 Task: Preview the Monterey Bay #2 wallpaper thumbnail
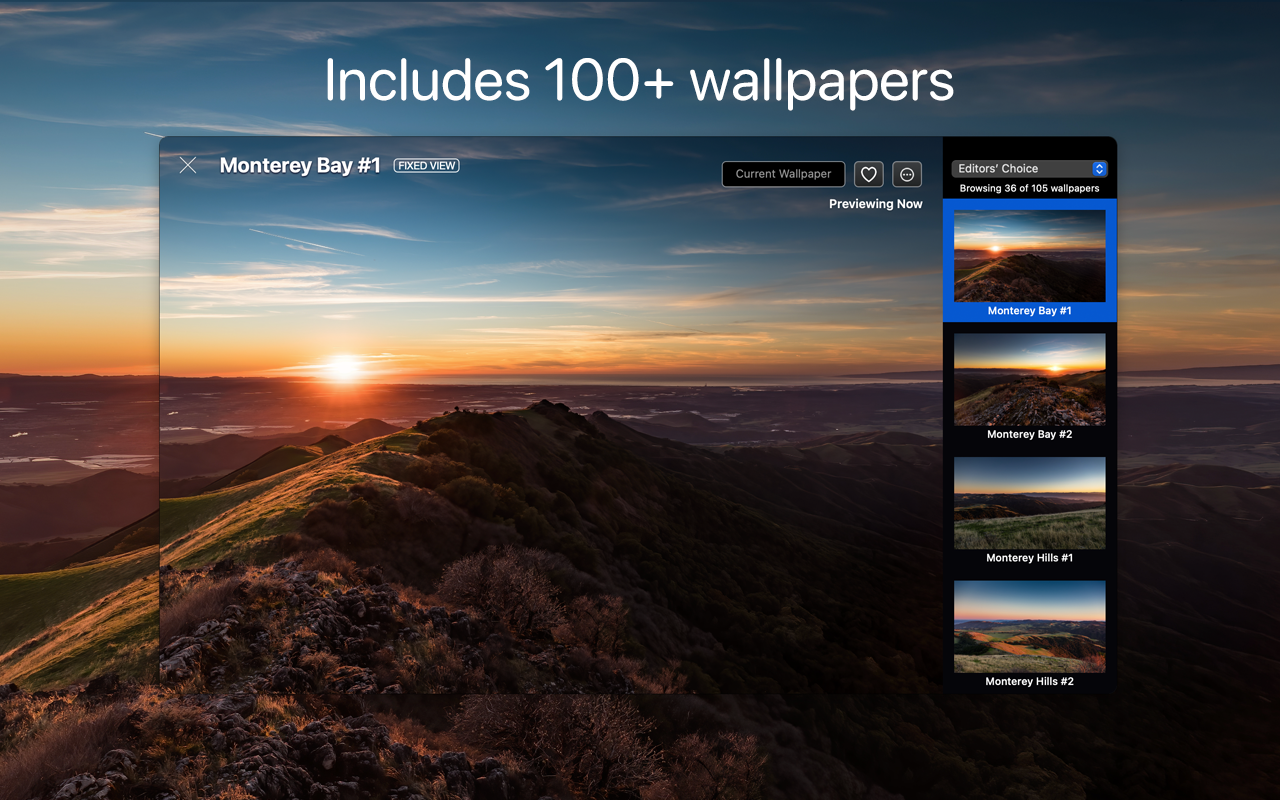point(1029,379)
